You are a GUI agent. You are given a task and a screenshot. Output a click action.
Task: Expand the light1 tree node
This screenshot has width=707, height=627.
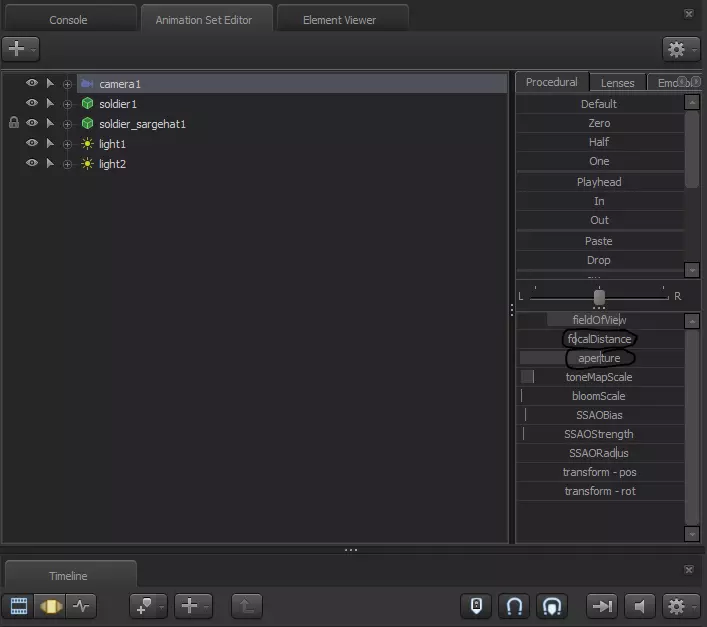(x=68, y=144)
